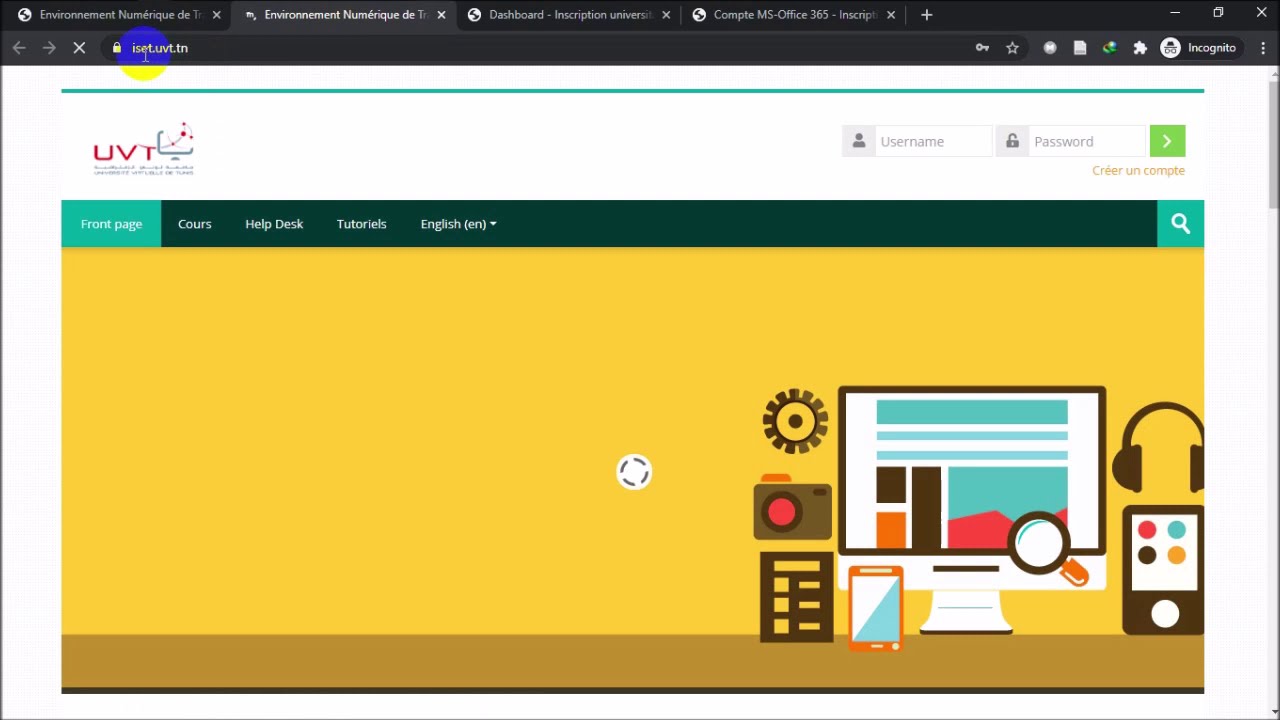Click into the Password field

click(1086, 141)
